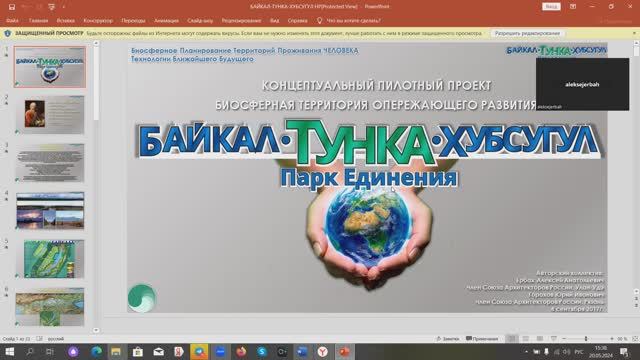Click the Разрешить редактирование button

527,33
